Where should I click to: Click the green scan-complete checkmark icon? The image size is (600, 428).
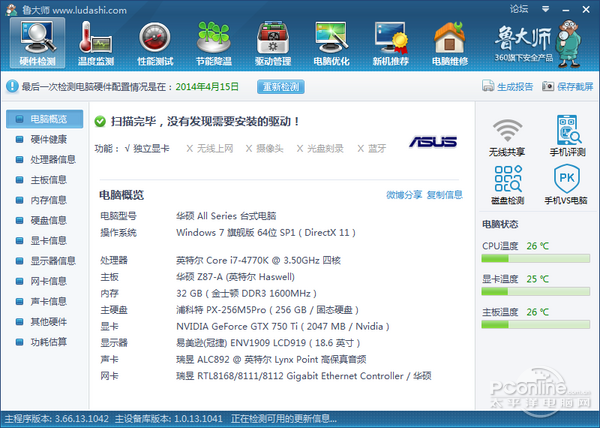pyautogui.click(x=100, y=122)
